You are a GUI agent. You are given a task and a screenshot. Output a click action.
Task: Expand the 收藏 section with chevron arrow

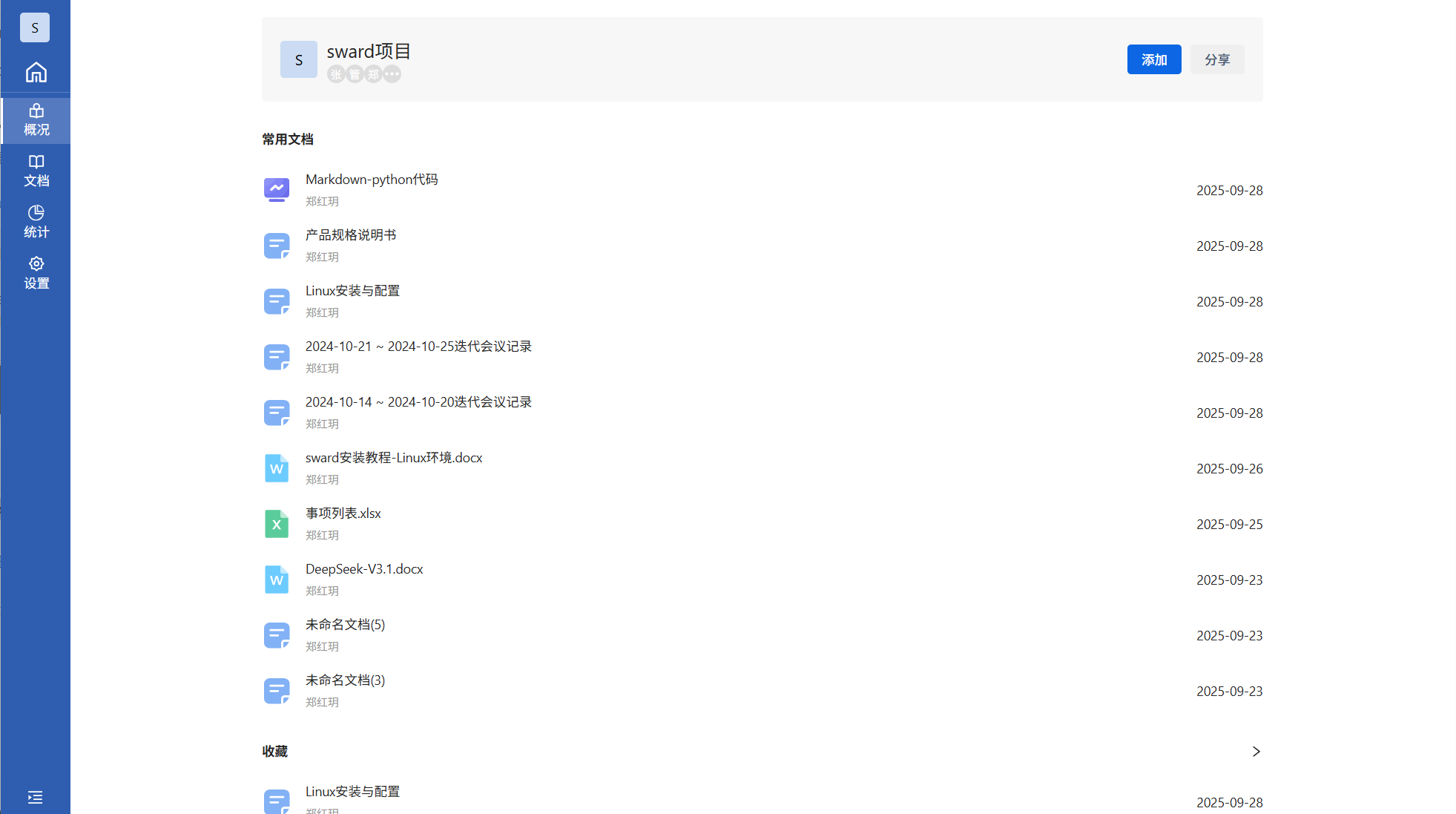[x=1256, y=752]
